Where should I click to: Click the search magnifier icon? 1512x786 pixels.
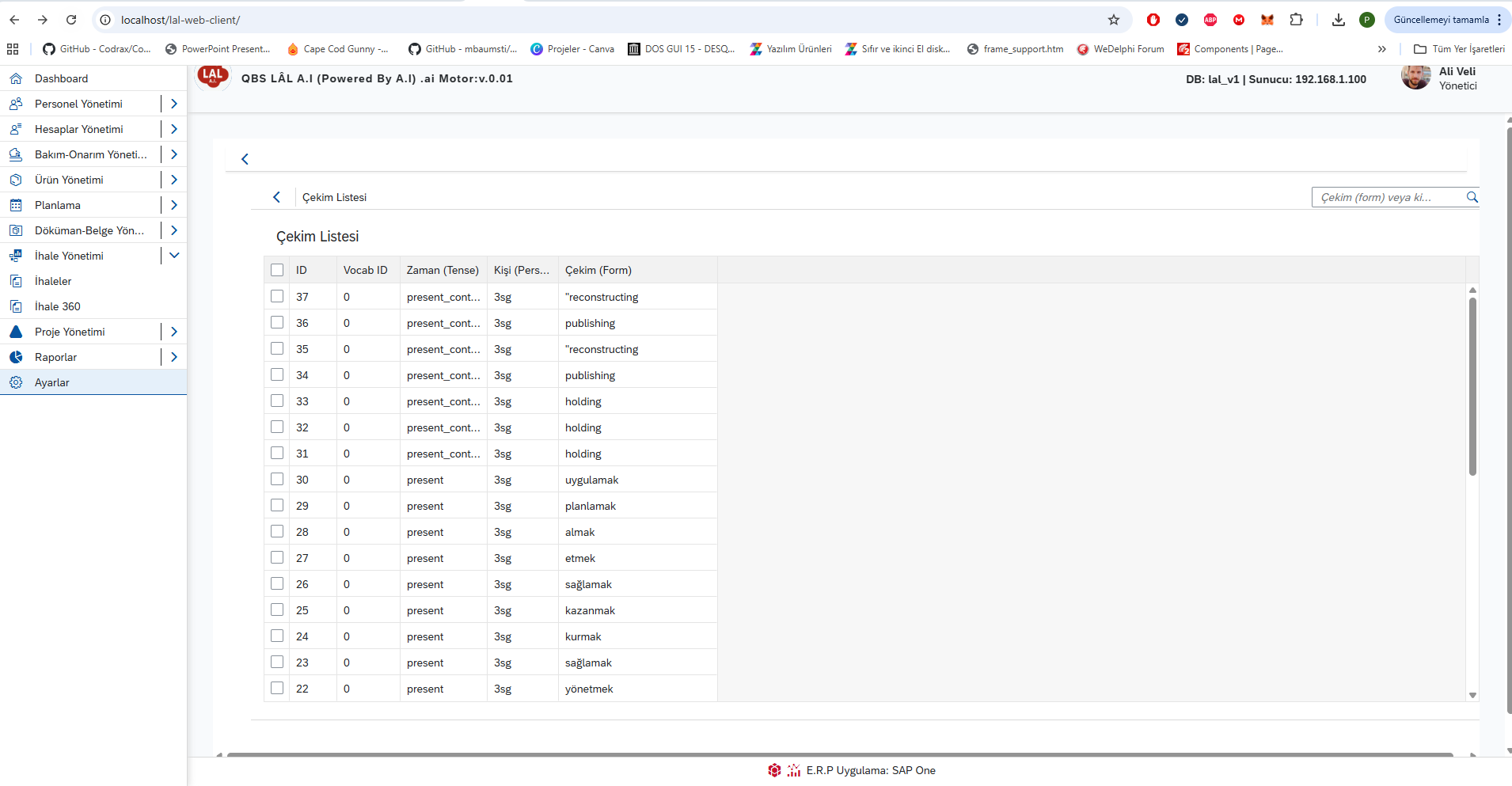(1472, 197)
